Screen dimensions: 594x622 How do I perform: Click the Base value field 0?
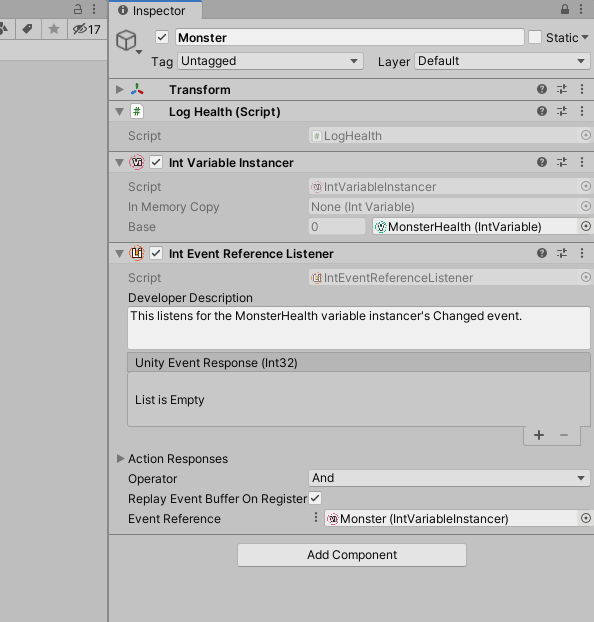pyautogui.click(x=336, y=227)
